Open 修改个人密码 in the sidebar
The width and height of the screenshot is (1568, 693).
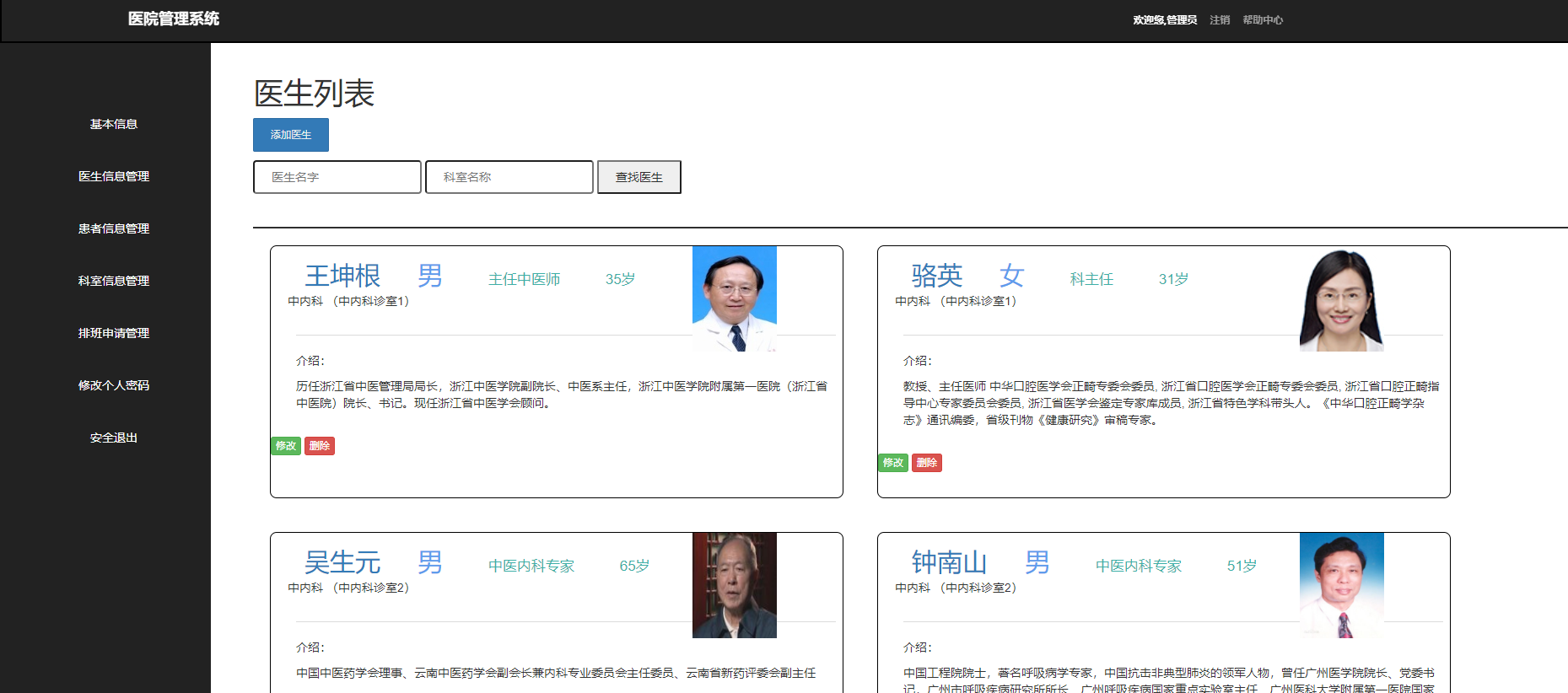(114, 385)
